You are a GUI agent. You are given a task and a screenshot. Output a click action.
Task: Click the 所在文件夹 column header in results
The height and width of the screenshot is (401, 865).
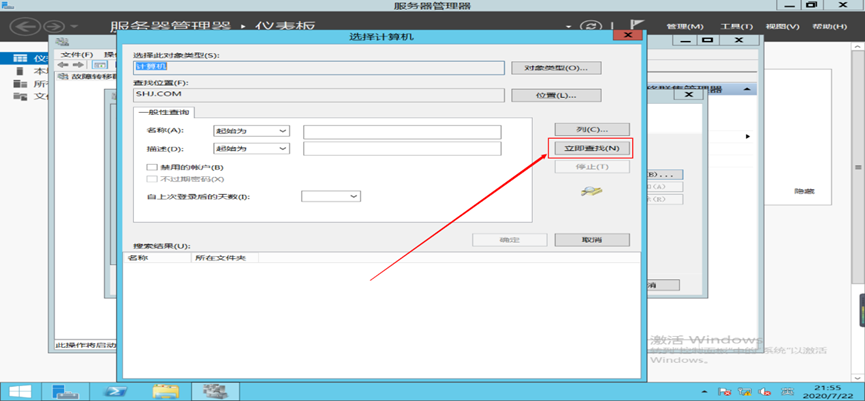224,258
